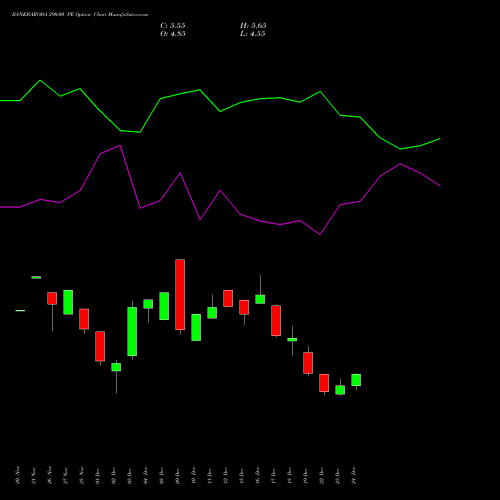Click the tallest red candlestick on 09 Dec
The width and height of the screenshot is (500, 500).
point(180,295)
